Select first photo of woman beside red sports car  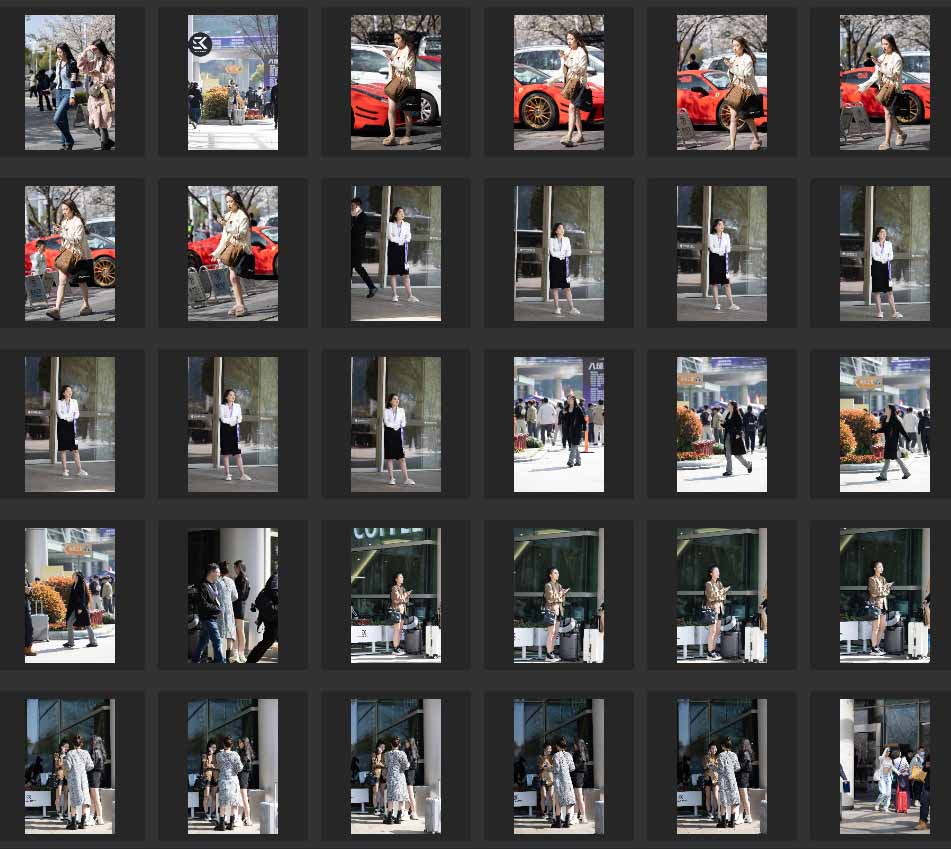[x=396, y=82]
